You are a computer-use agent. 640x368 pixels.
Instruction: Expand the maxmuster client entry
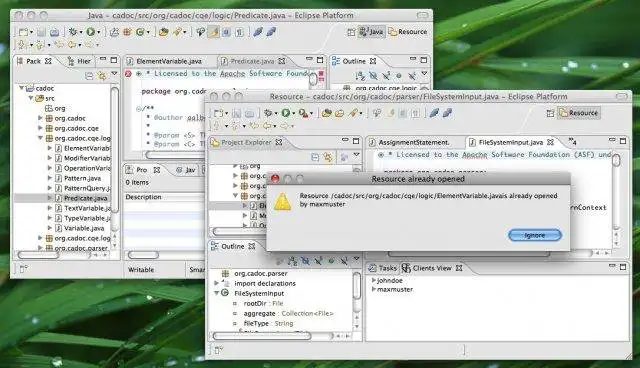coord(373,289)
